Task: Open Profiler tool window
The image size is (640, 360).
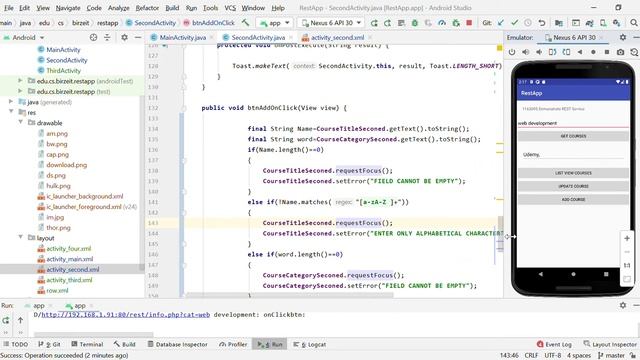Action: click(233, 344)
